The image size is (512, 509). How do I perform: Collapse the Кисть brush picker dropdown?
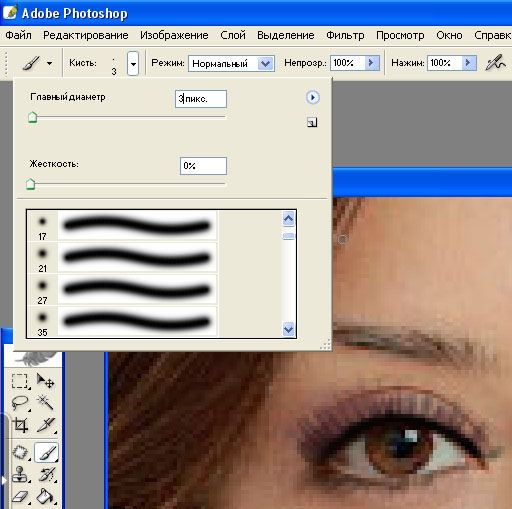[133, 63]
